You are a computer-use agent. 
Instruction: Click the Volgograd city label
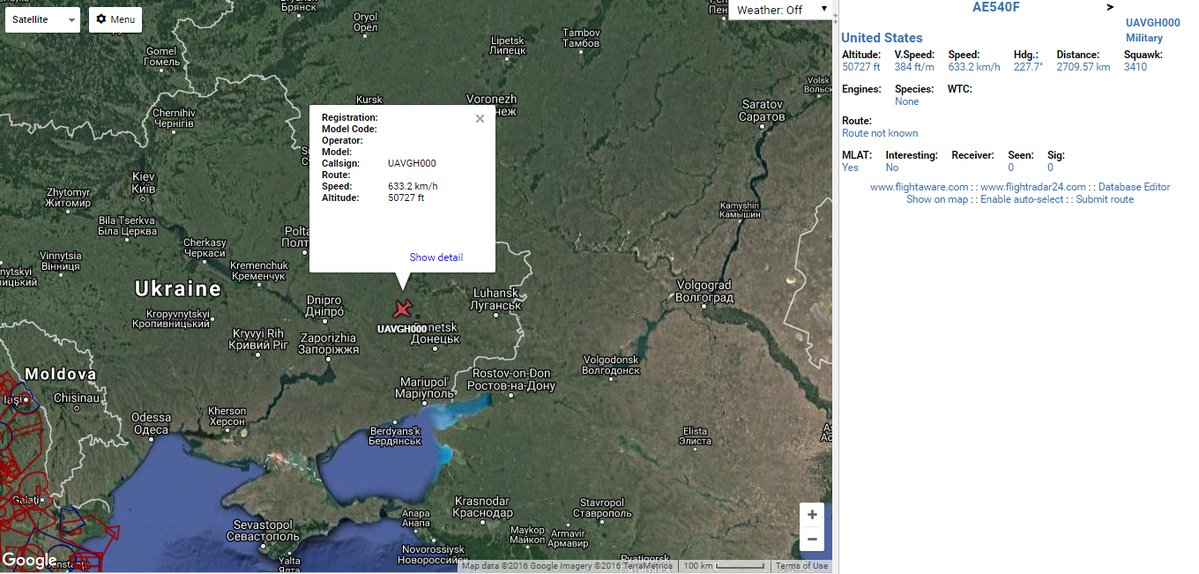(x=704, y=291)
